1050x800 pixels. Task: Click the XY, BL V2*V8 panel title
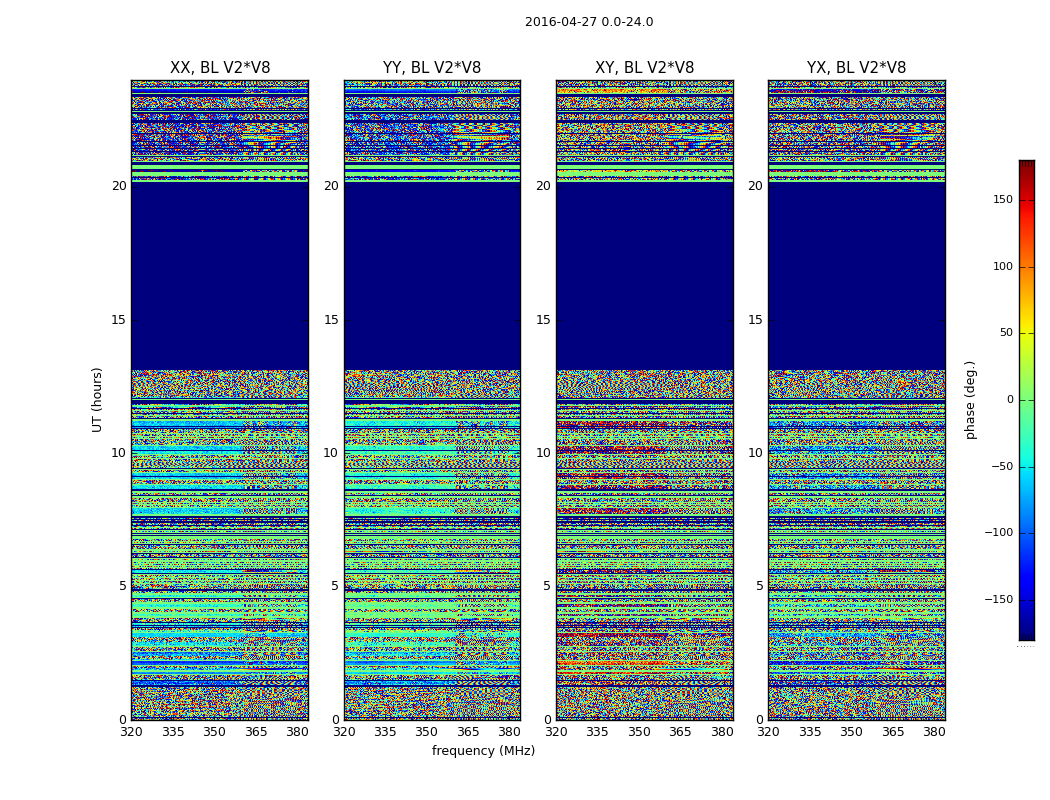coord(644,68)
